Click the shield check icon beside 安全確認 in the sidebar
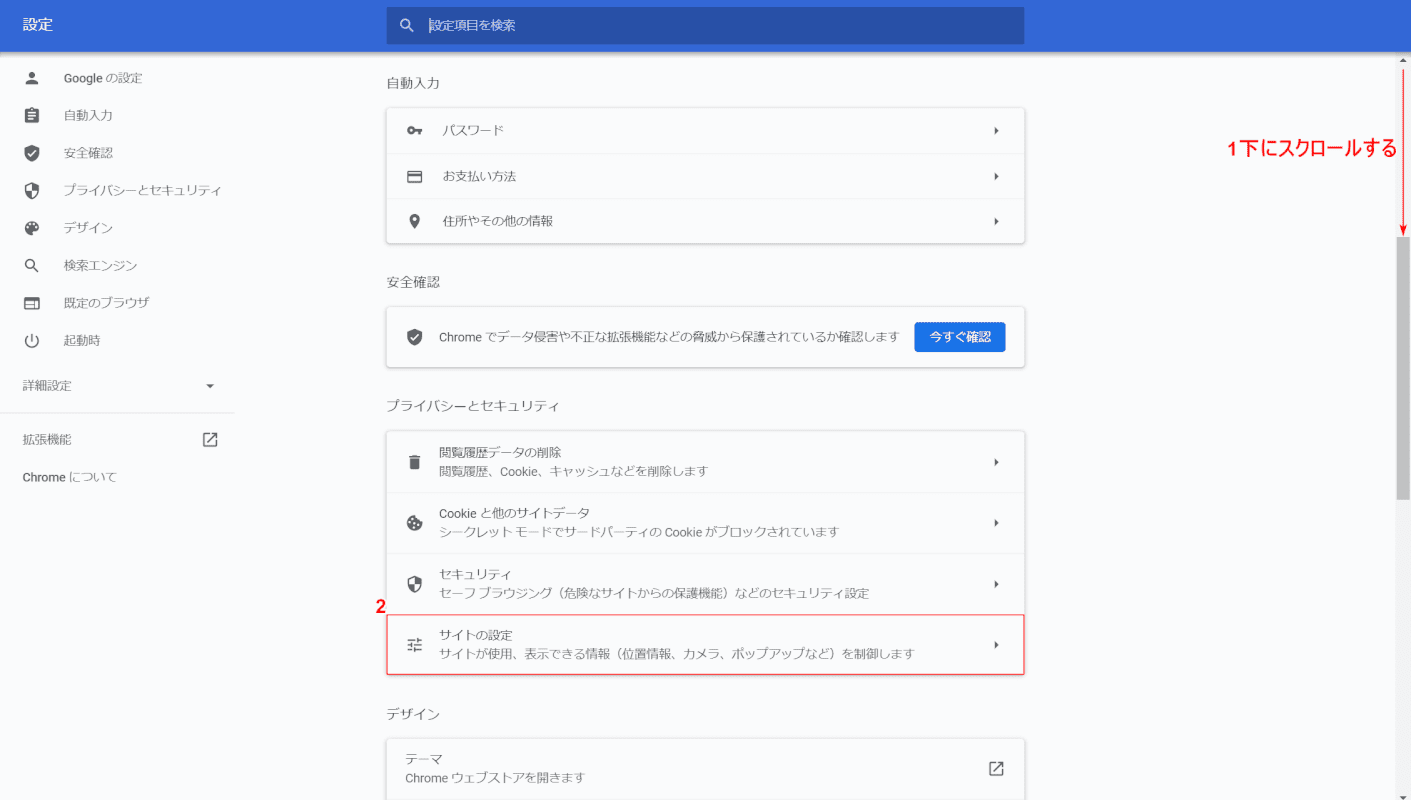This screenshot has height=800, width=1411. coord(32,153)
